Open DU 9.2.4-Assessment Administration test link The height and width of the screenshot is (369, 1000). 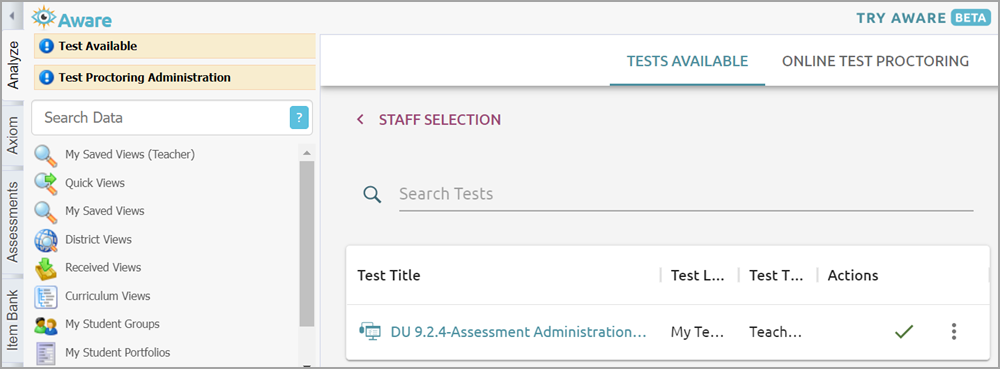pos(518,332)
